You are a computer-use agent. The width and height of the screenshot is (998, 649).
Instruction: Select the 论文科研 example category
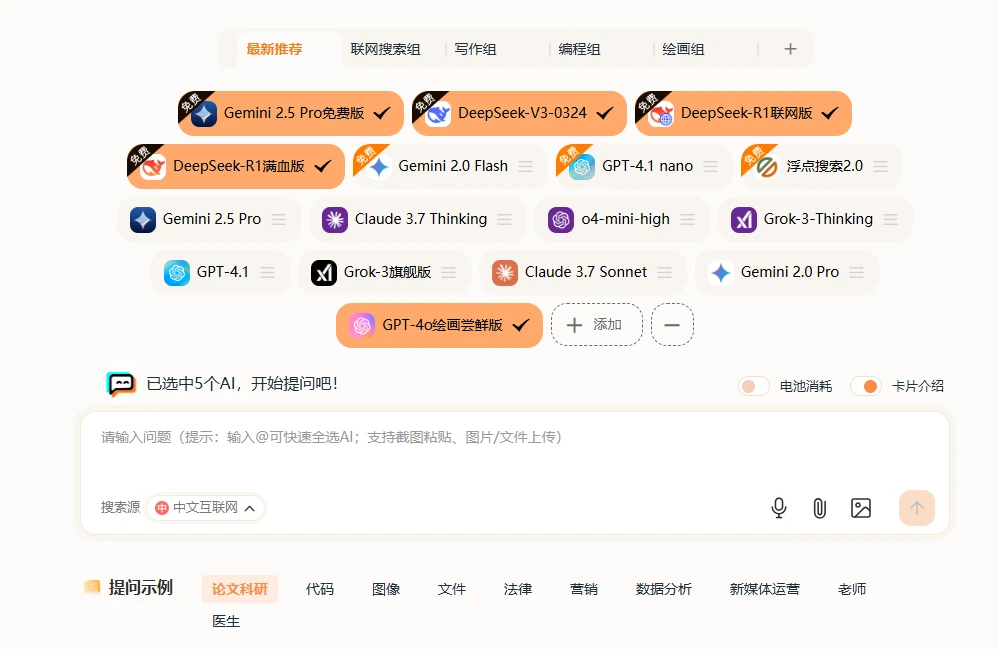pos(240,589)
